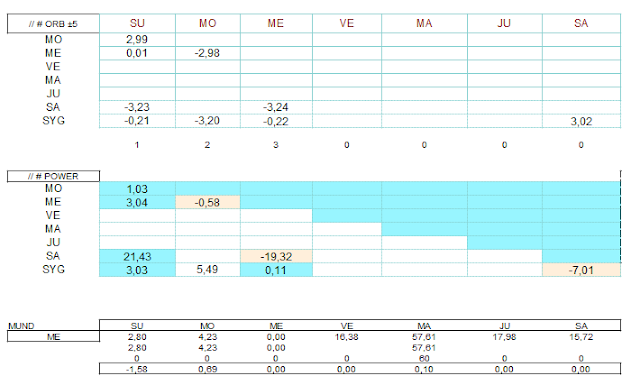
Task: Click the MUND label cell
Action: 21,326
